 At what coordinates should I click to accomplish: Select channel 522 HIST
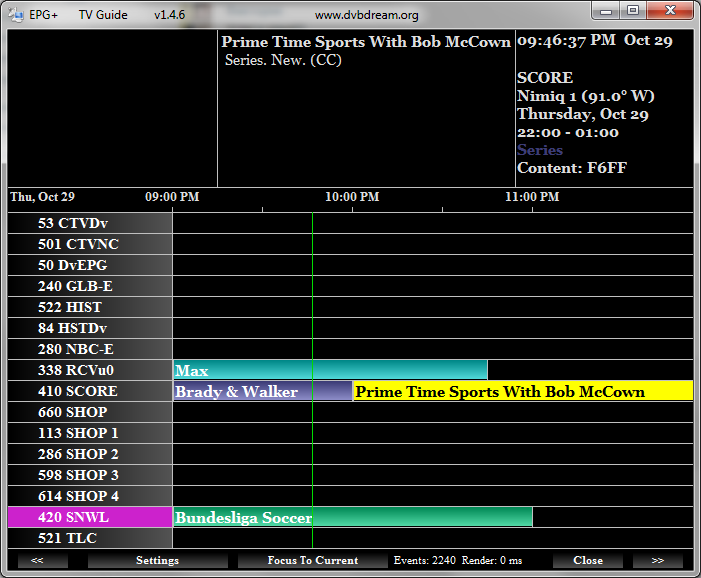coord(90,307)
